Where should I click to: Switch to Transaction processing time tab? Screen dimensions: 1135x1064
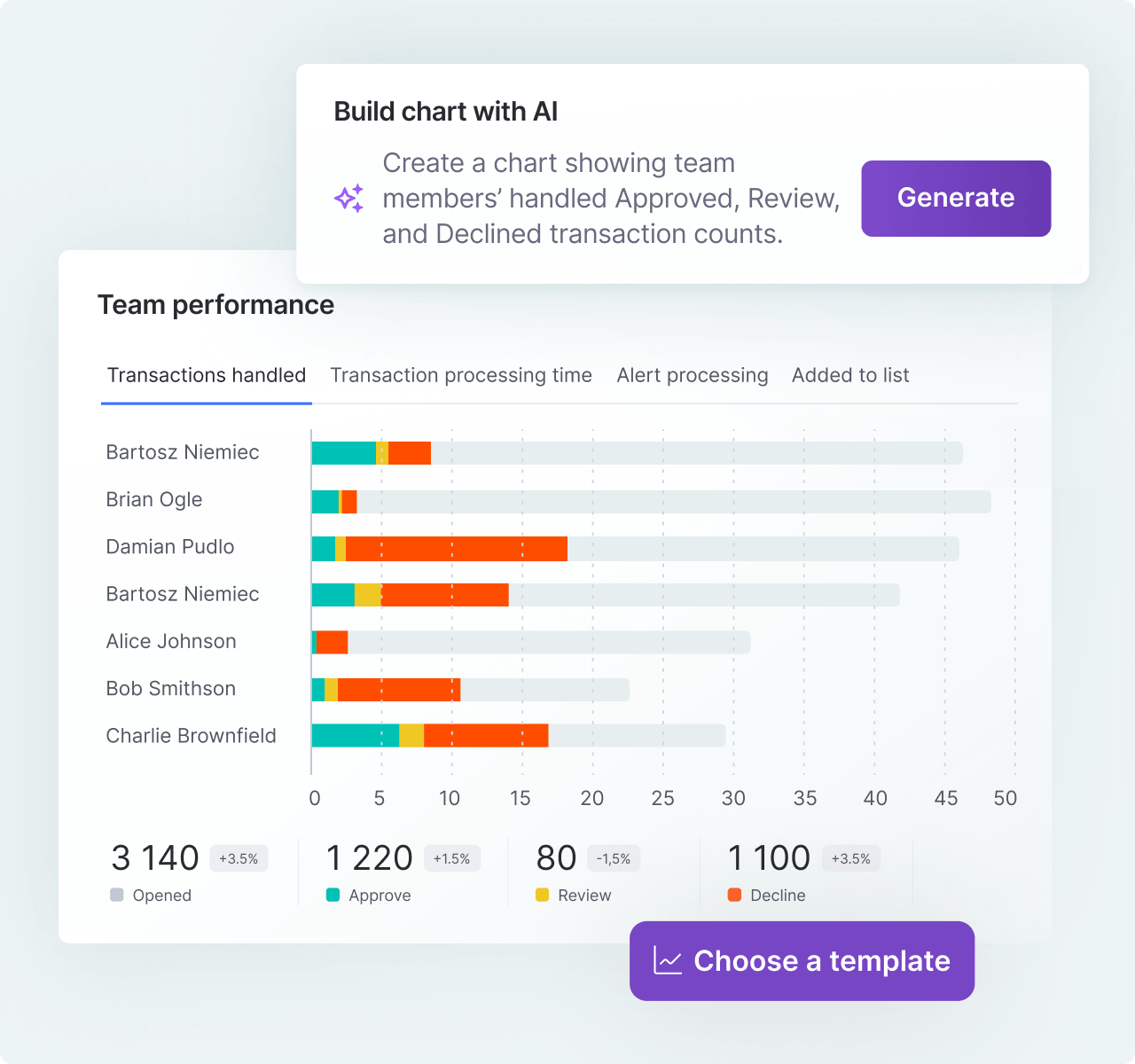(461, 376)
